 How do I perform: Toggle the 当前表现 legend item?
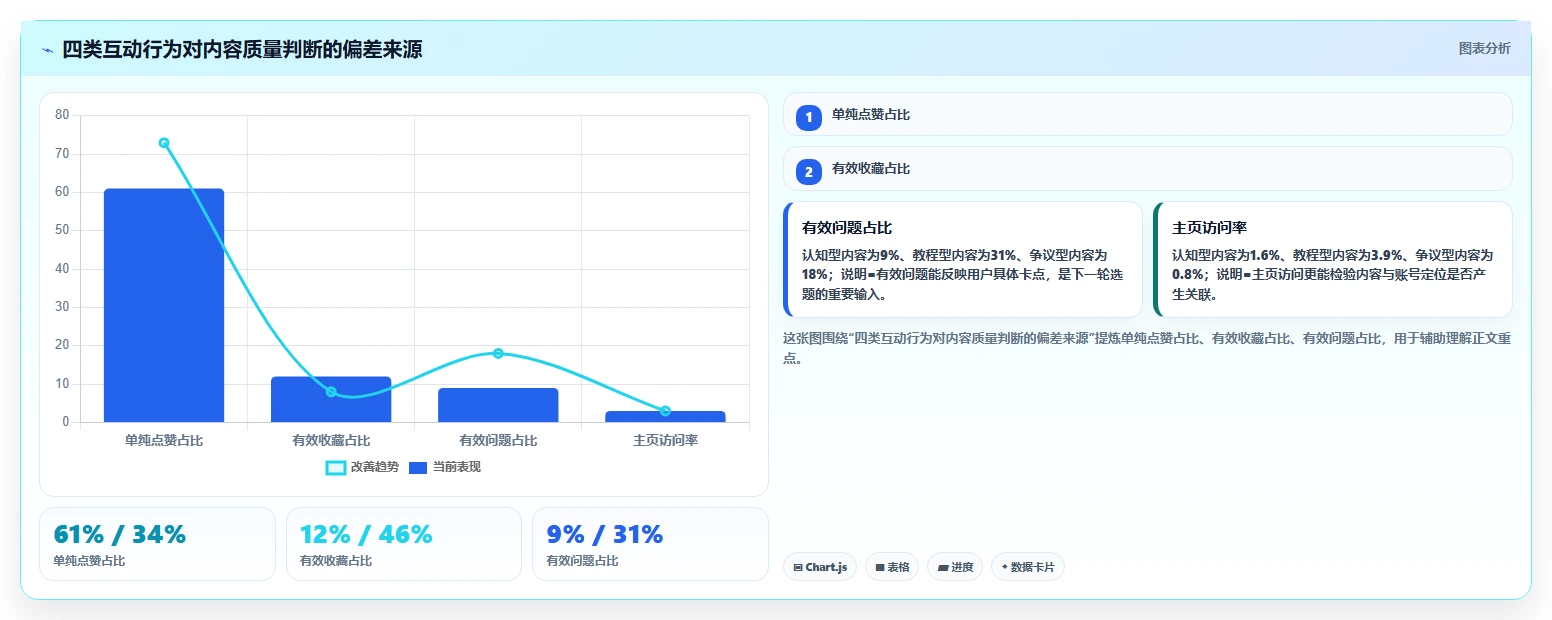(445, 467)
